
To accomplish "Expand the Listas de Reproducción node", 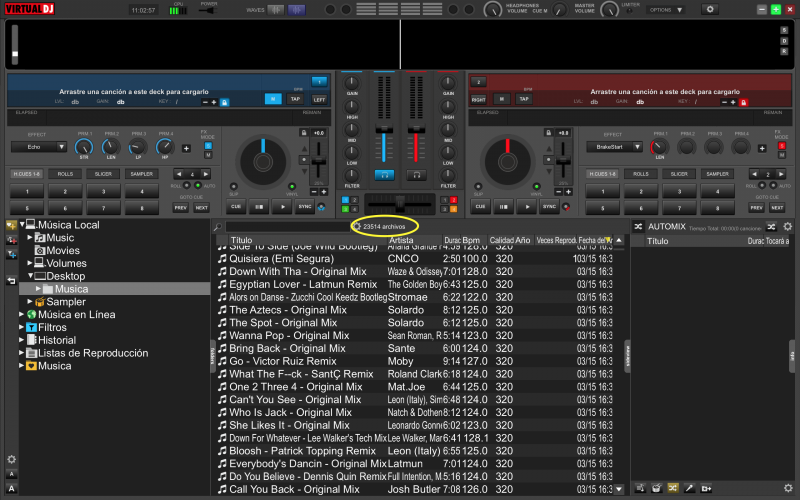I will (x=21, y=353).
